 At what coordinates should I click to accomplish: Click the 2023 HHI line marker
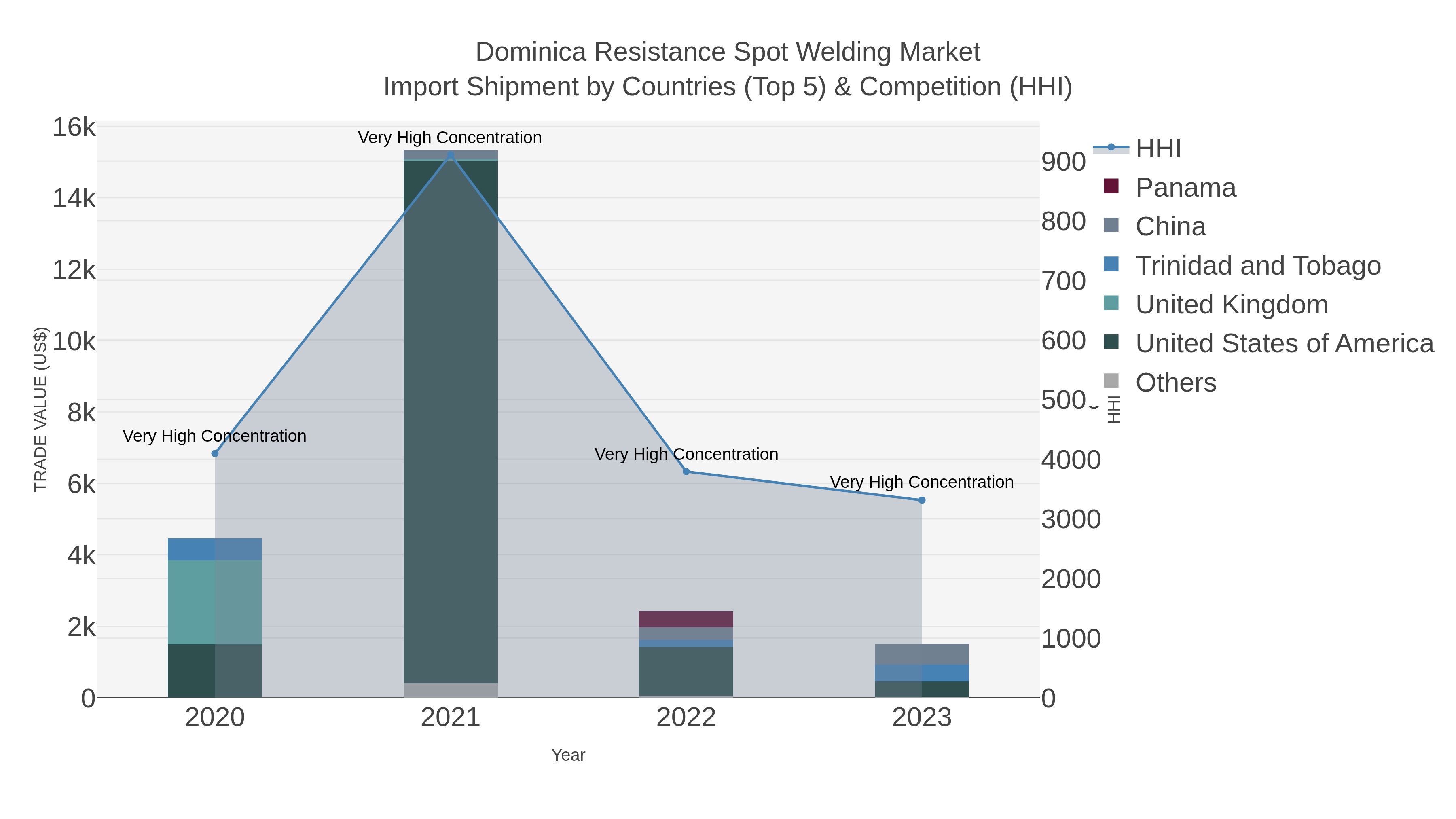[922, 500]
